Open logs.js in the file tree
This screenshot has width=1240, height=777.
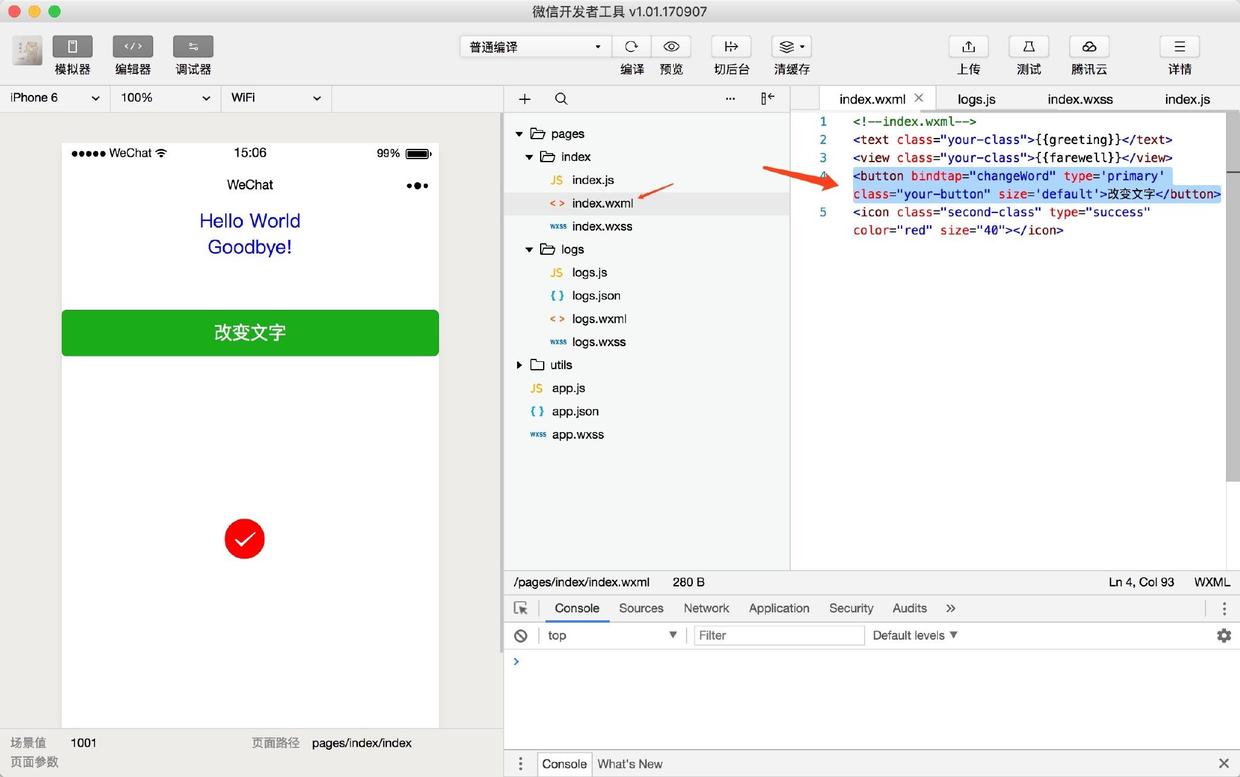click(x=589, y=272)
